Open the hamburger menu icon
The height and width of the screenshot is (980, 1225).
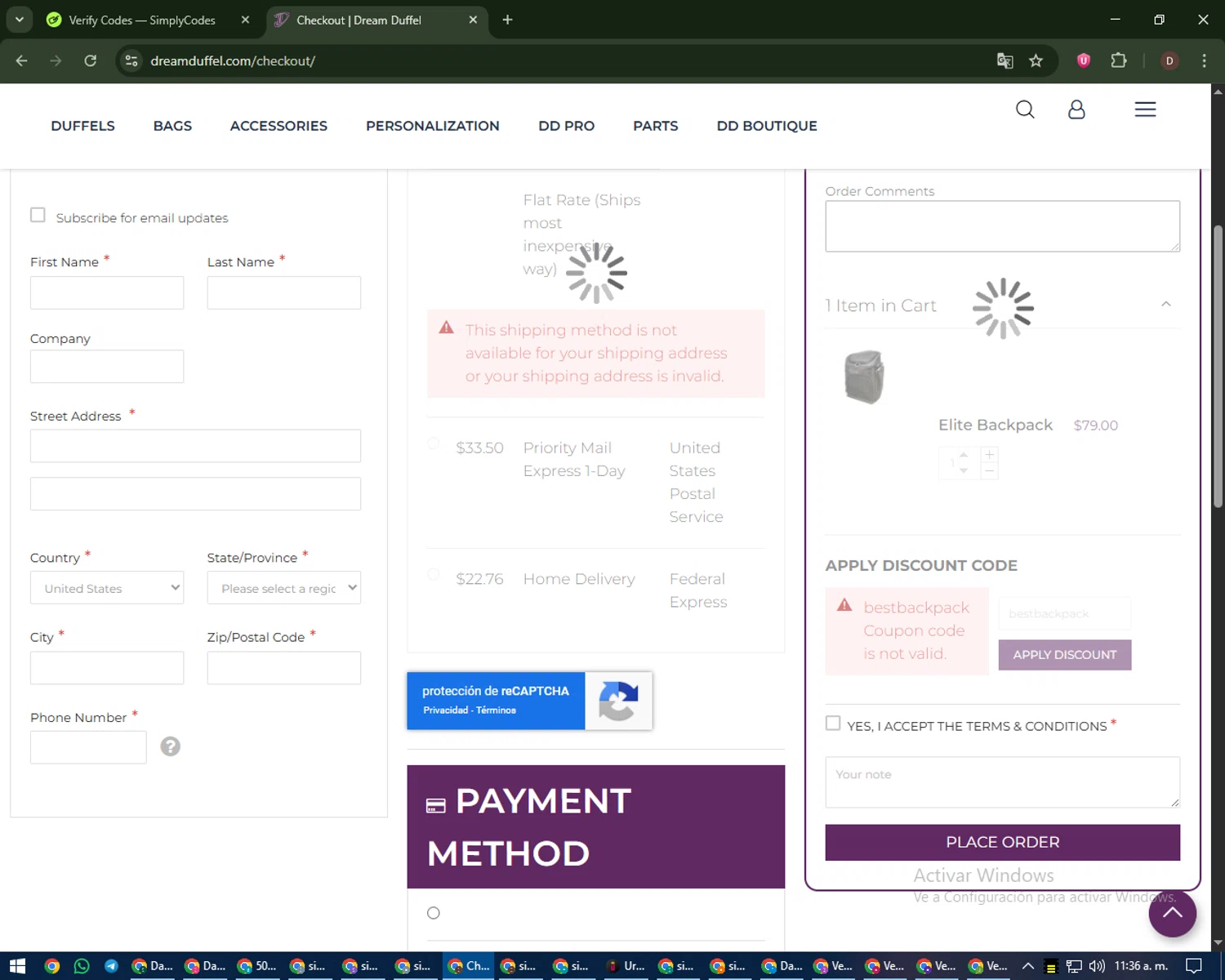pyautogui.click(x=1145, y=109)
